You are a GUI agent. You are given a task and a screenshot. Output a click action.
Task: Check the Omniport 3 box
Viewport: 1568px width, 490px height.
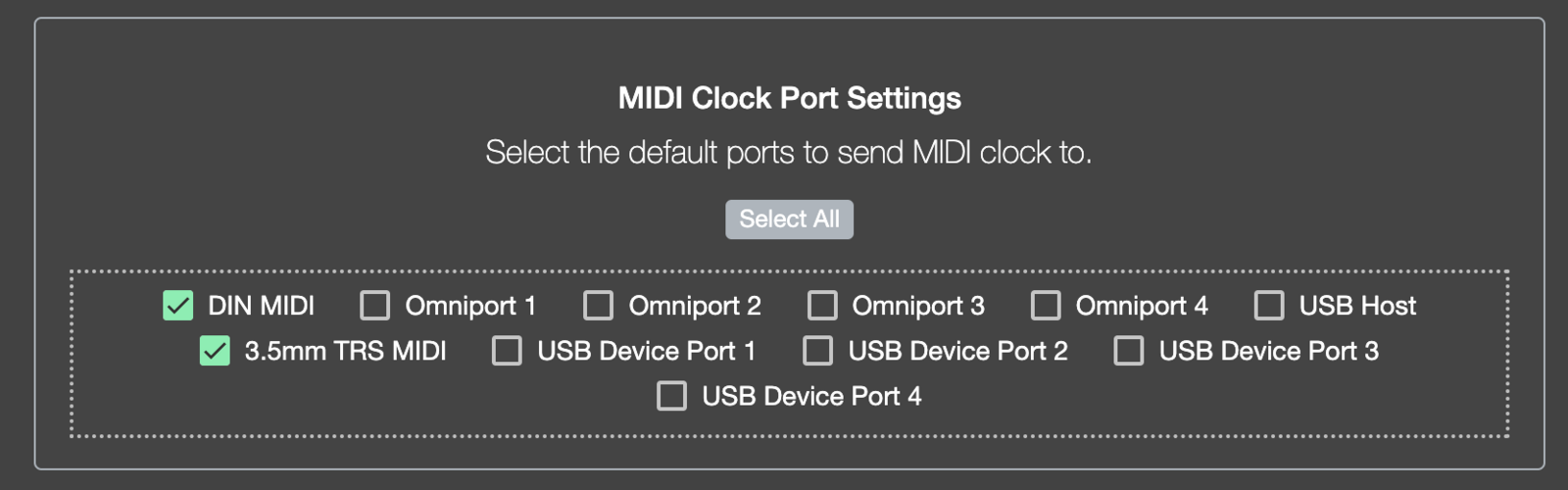point(822,306)
